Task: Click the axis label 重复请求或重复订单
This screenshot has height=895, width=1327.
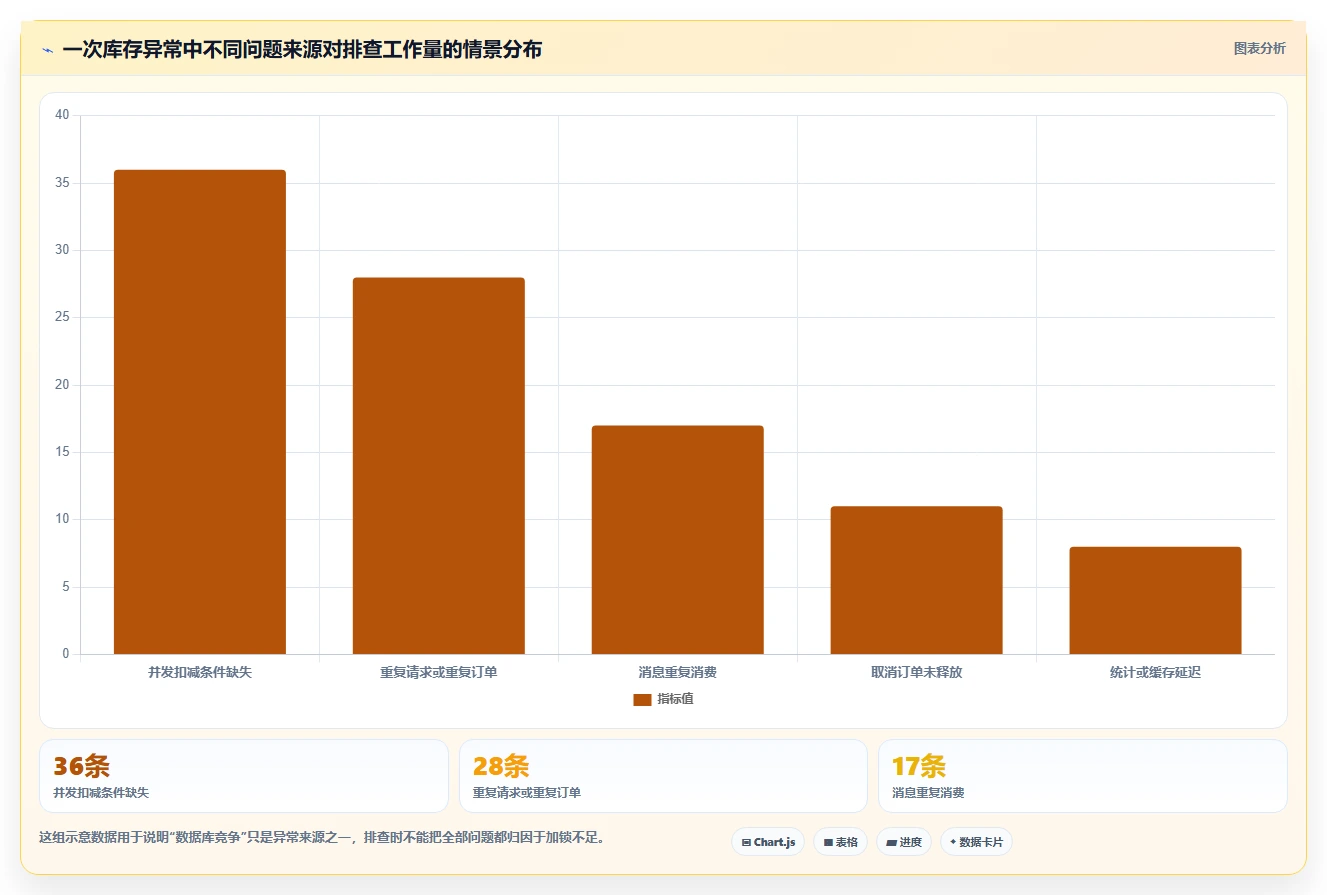Action: click(x=438, y=673)
